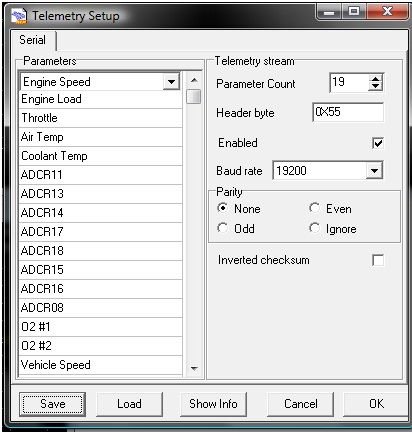Decrease Parameter Count with down arrow
This screenshot has width=412, height=434.
click(376, 86)
